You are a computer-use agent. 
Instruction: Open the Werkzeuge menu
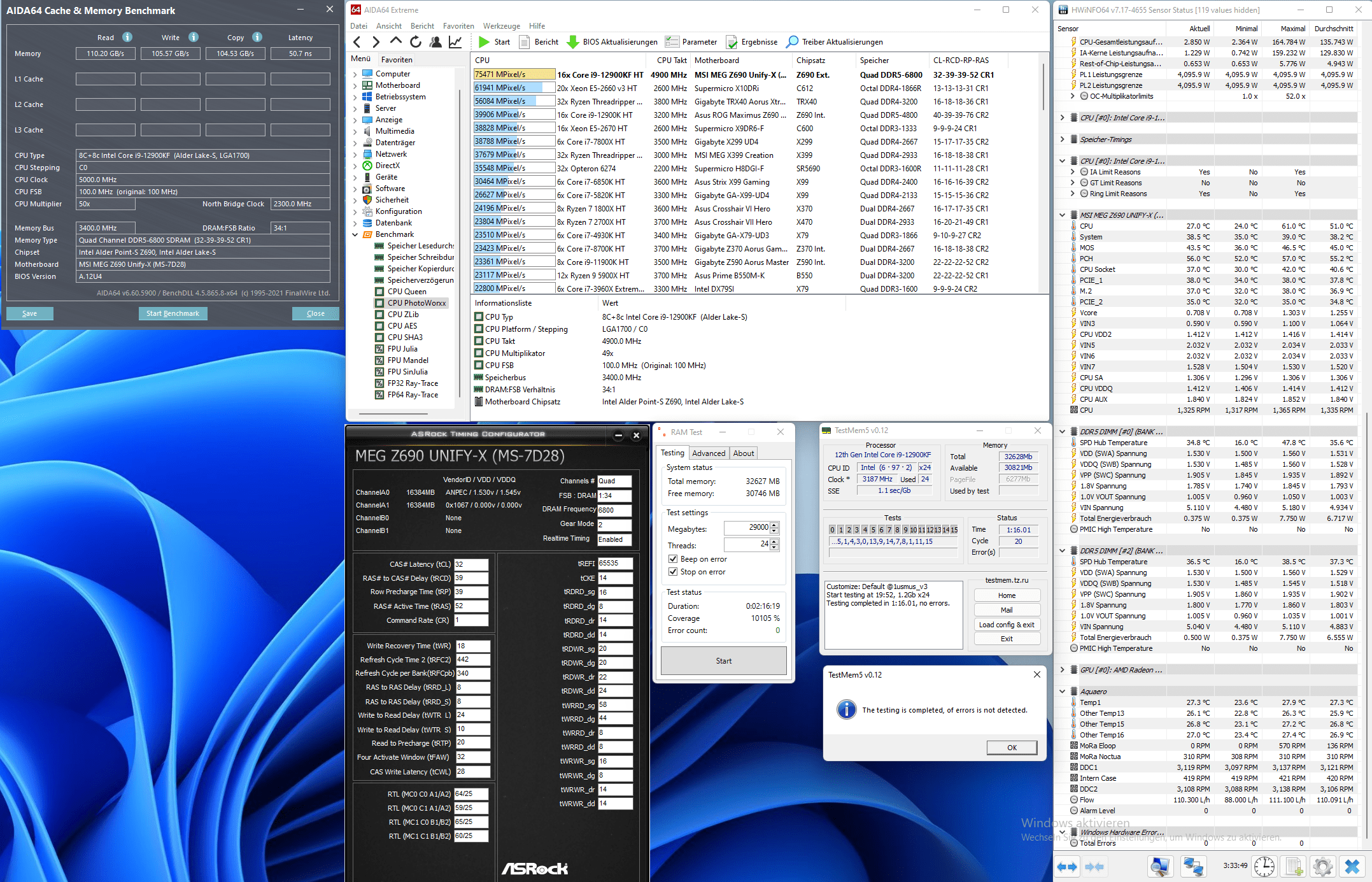[501, 26]
